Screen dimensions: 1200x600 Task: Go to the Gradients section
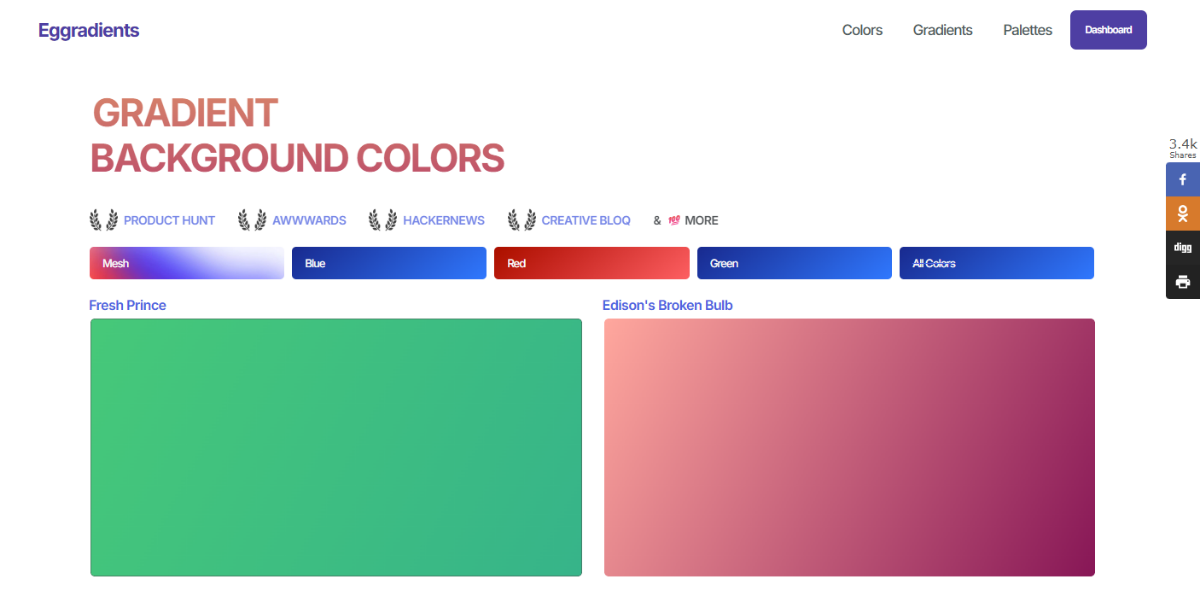pyautogui.click(x=942, y=30)
